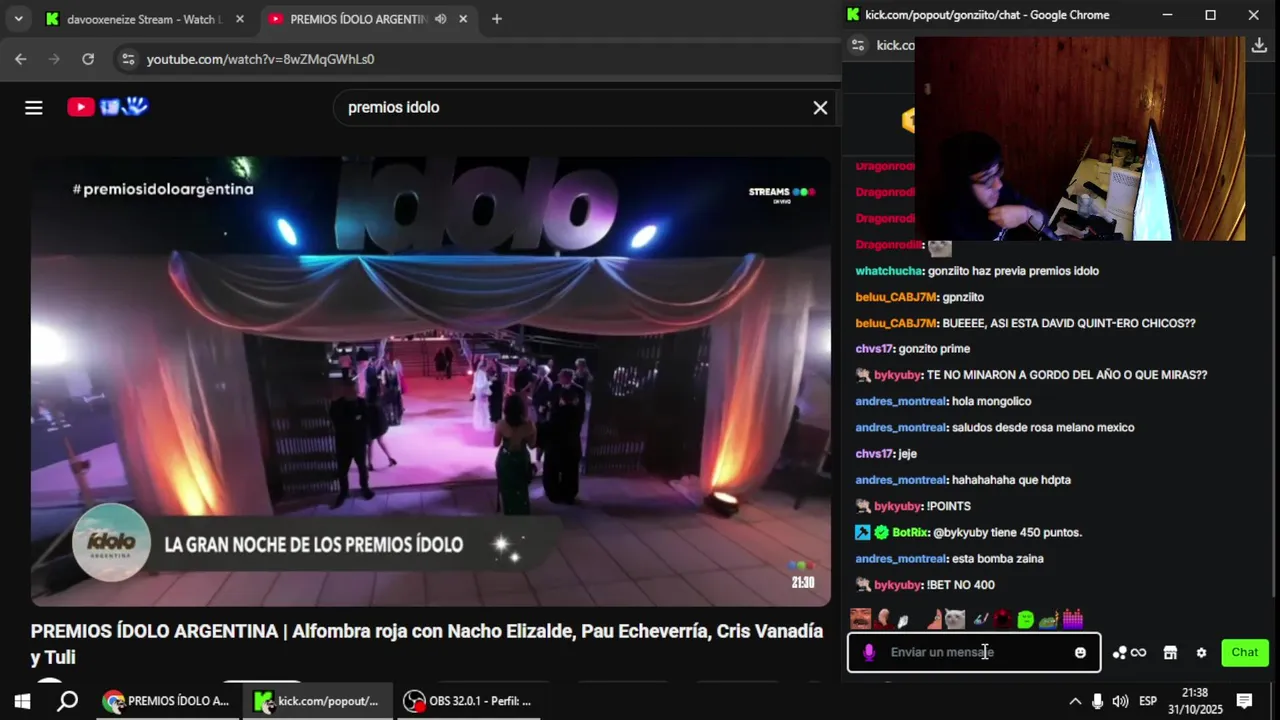Screen dimensions: 1280x720
Task: Switch to OBS 32.0.1 taskbar item
Action: (x=467, y=701)
